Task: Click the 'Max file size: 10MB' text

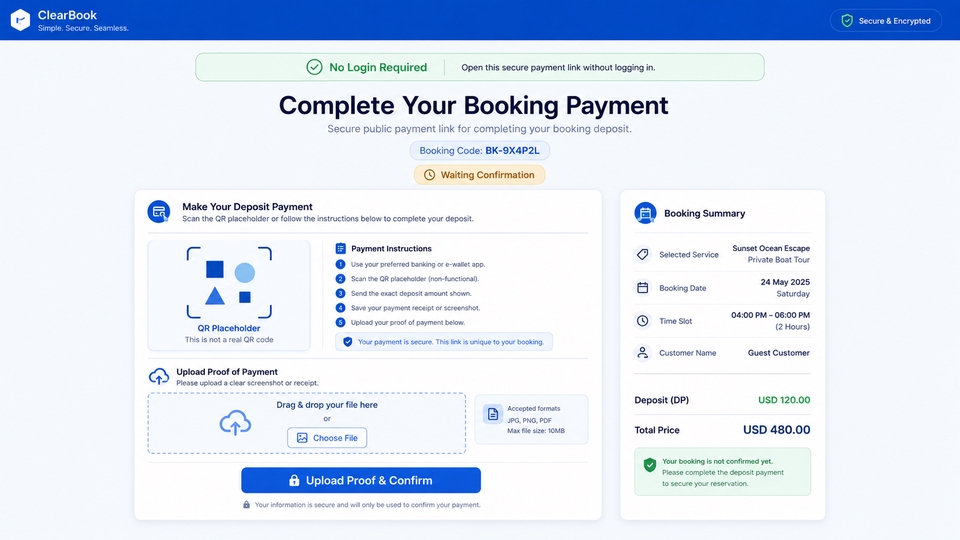Action: click(536, 431)
